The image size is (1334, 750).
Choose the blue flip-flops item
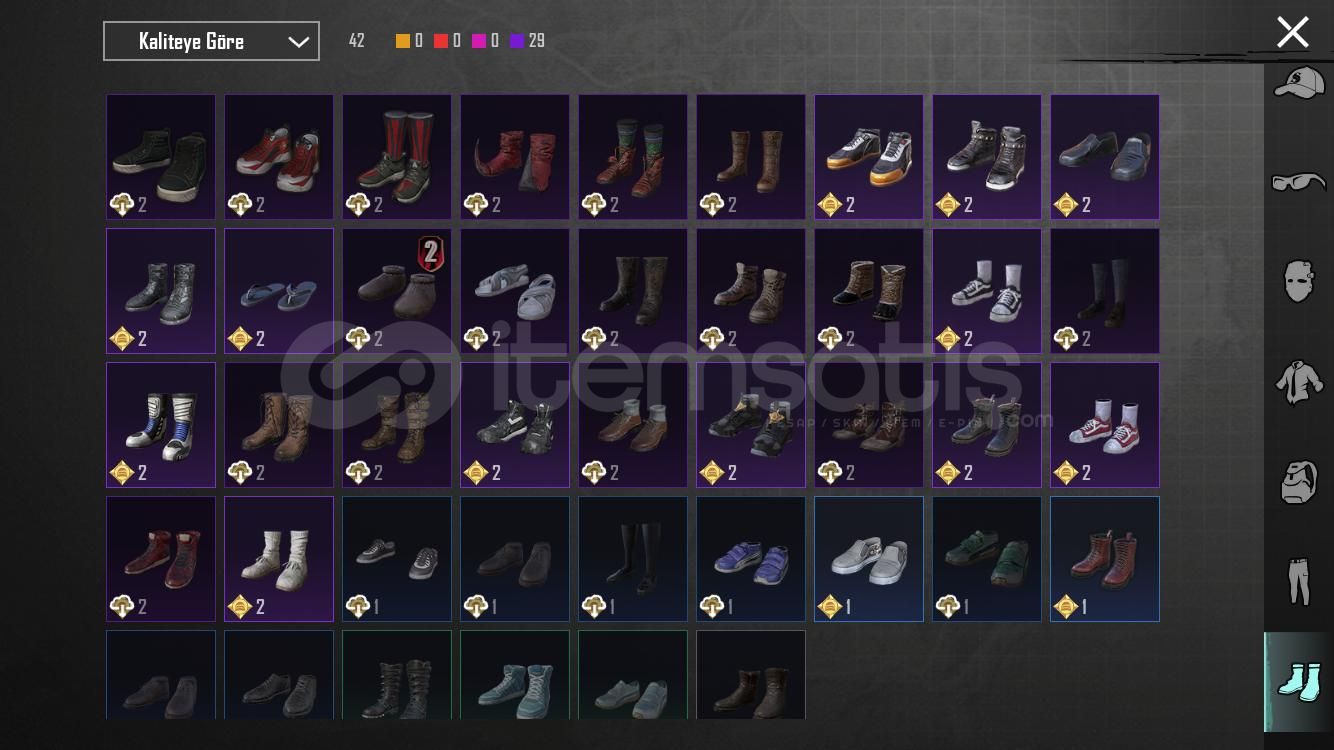point(279,291)
